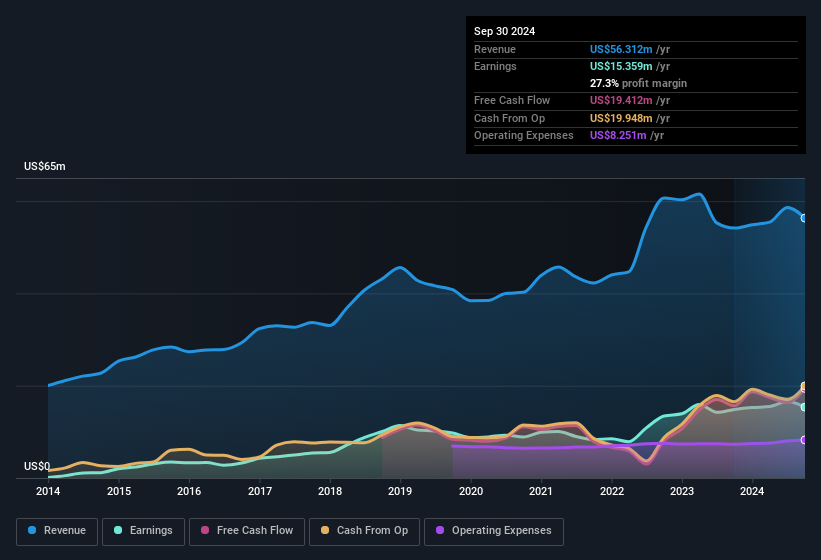
Task: Click the pink Free Cash Flow legend dot
Action: pyautogui.click(x=205, y=530)
